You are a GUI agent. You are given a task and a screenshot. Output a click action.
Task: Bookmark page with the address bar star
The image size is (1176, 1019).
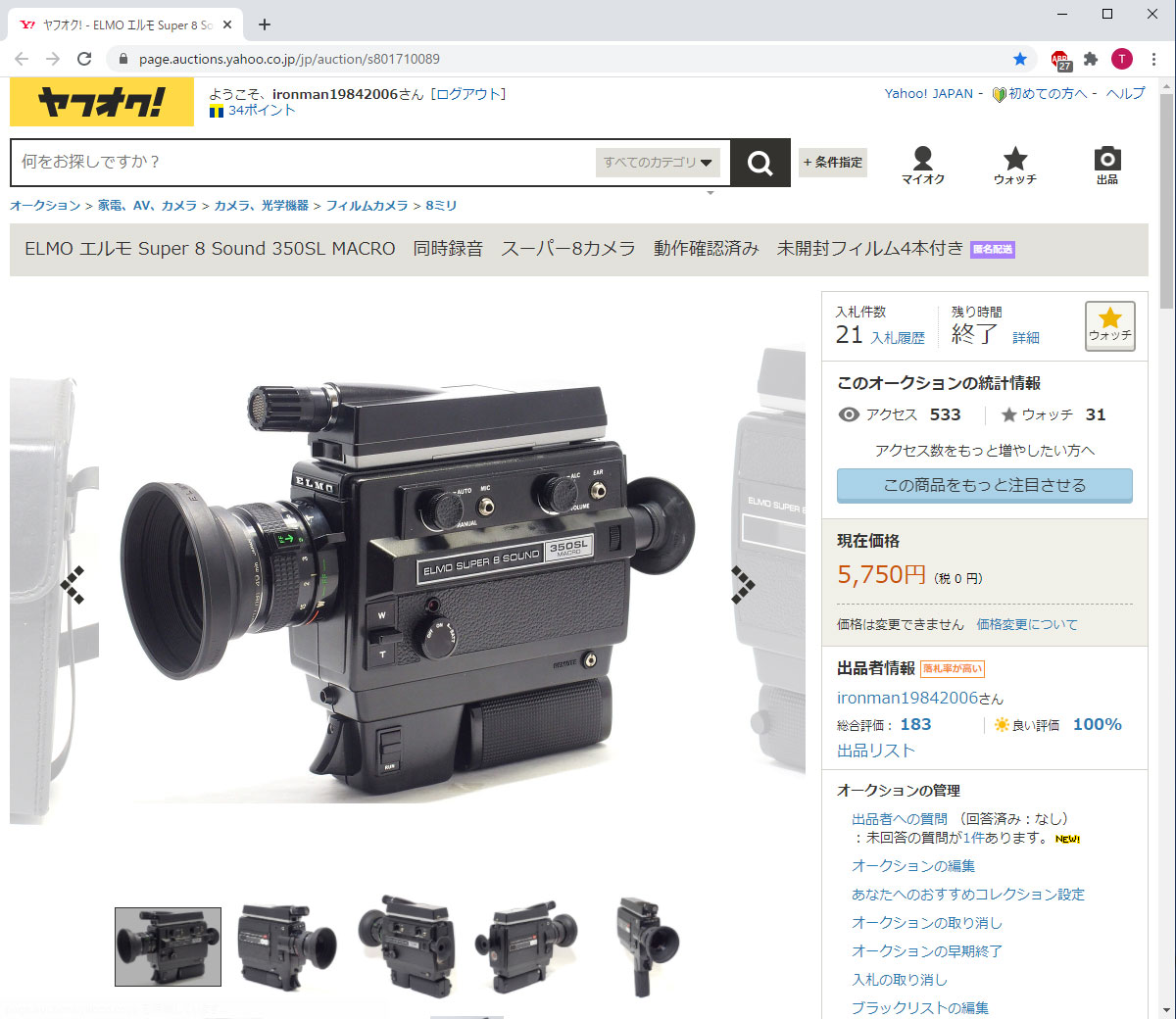click(1020, 59)
